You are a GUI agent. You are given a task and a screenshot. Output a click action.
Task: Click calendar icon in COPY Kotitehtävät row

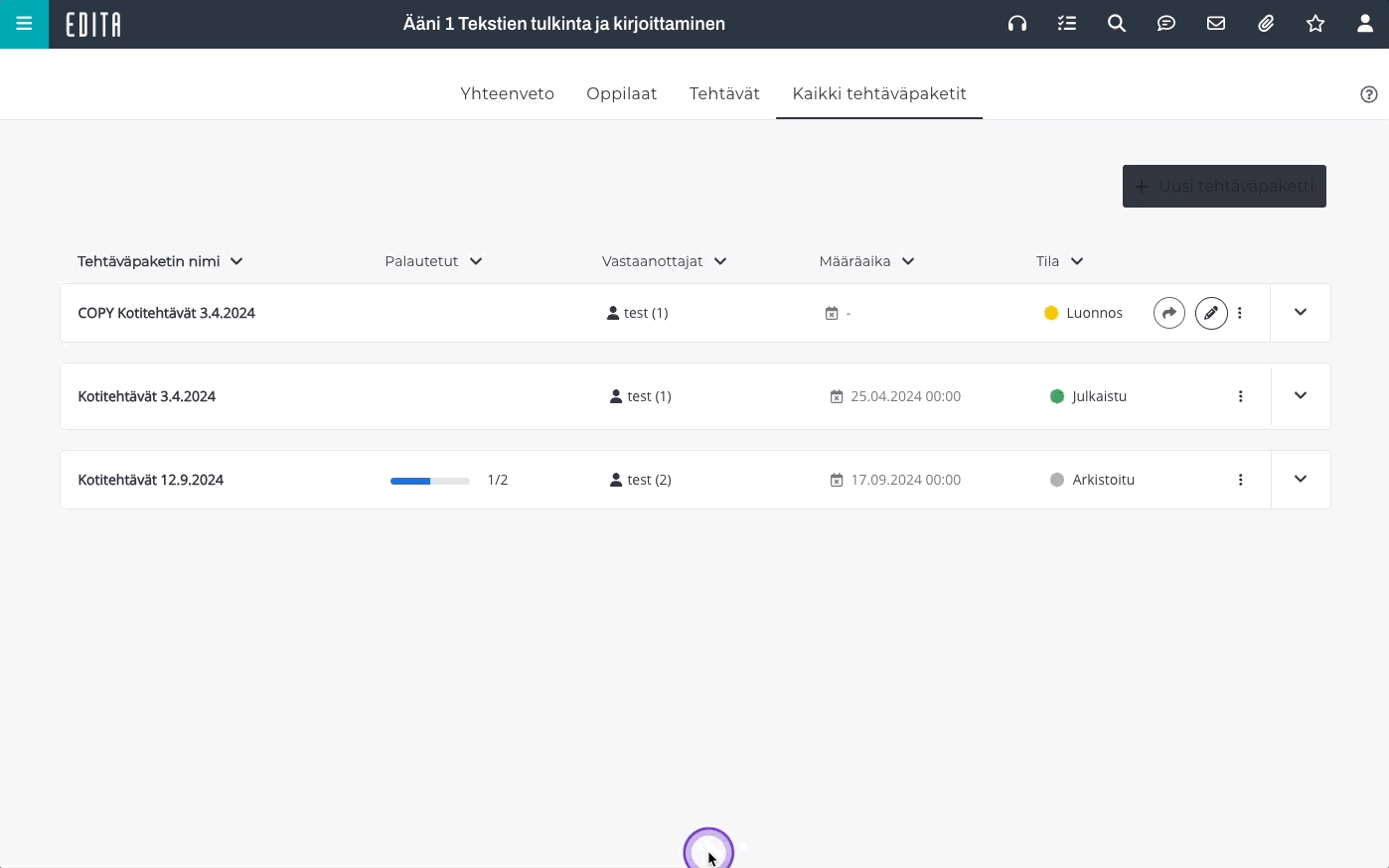pyautogui.click(x=832, y=313)
